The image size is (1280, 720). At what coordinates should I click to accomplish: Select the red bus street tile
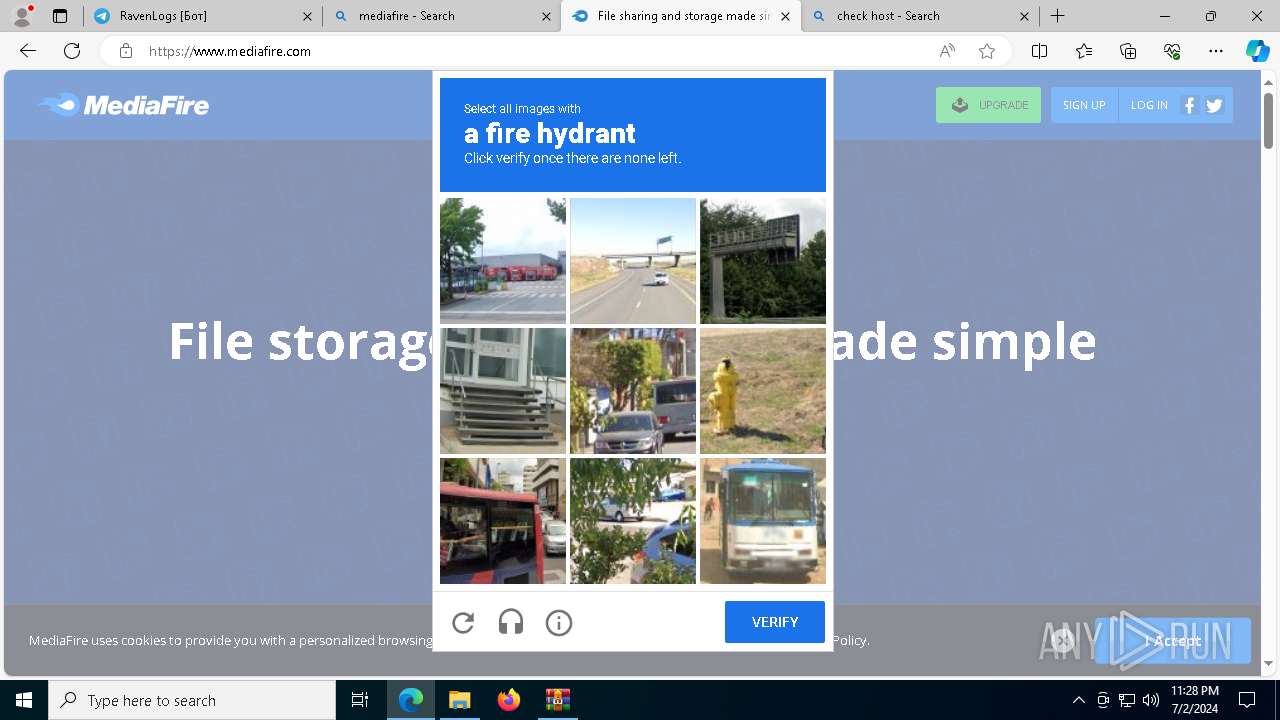point(503,521)
